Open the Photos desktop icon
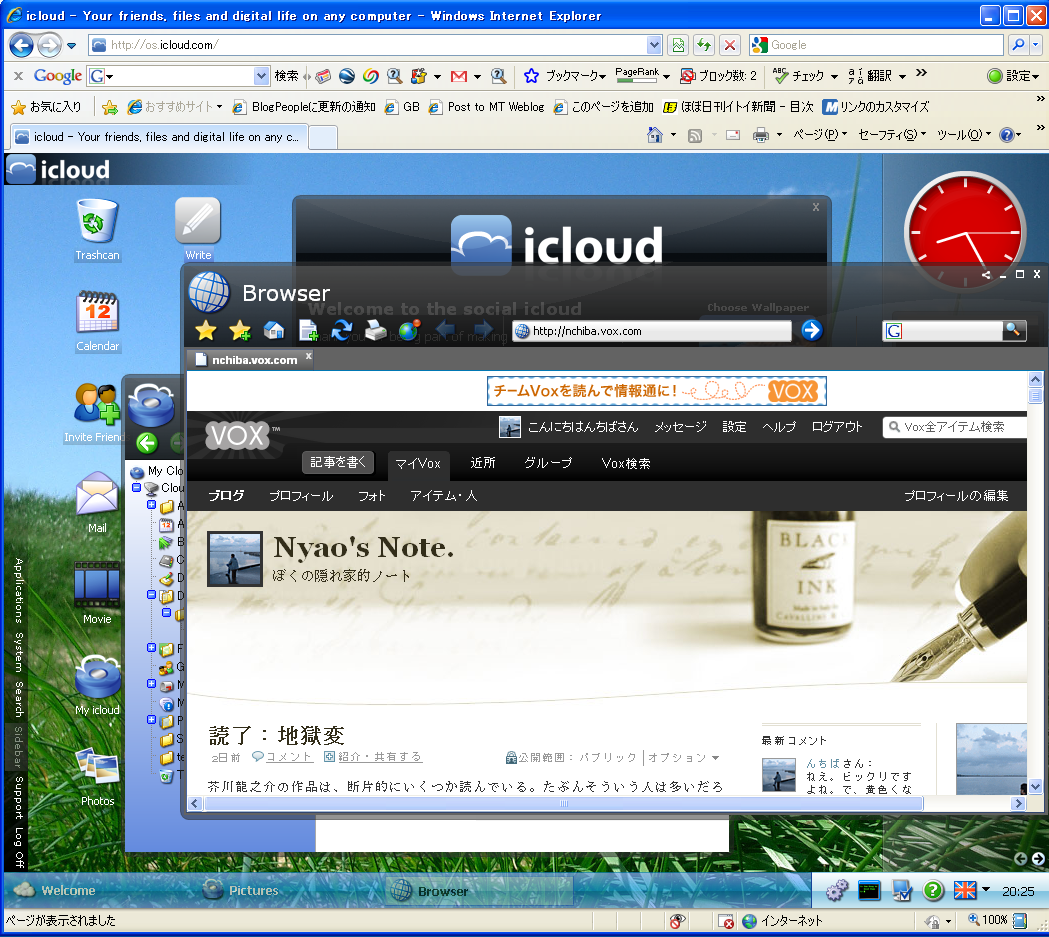The image size is (1049, 937). coord(97,777)
